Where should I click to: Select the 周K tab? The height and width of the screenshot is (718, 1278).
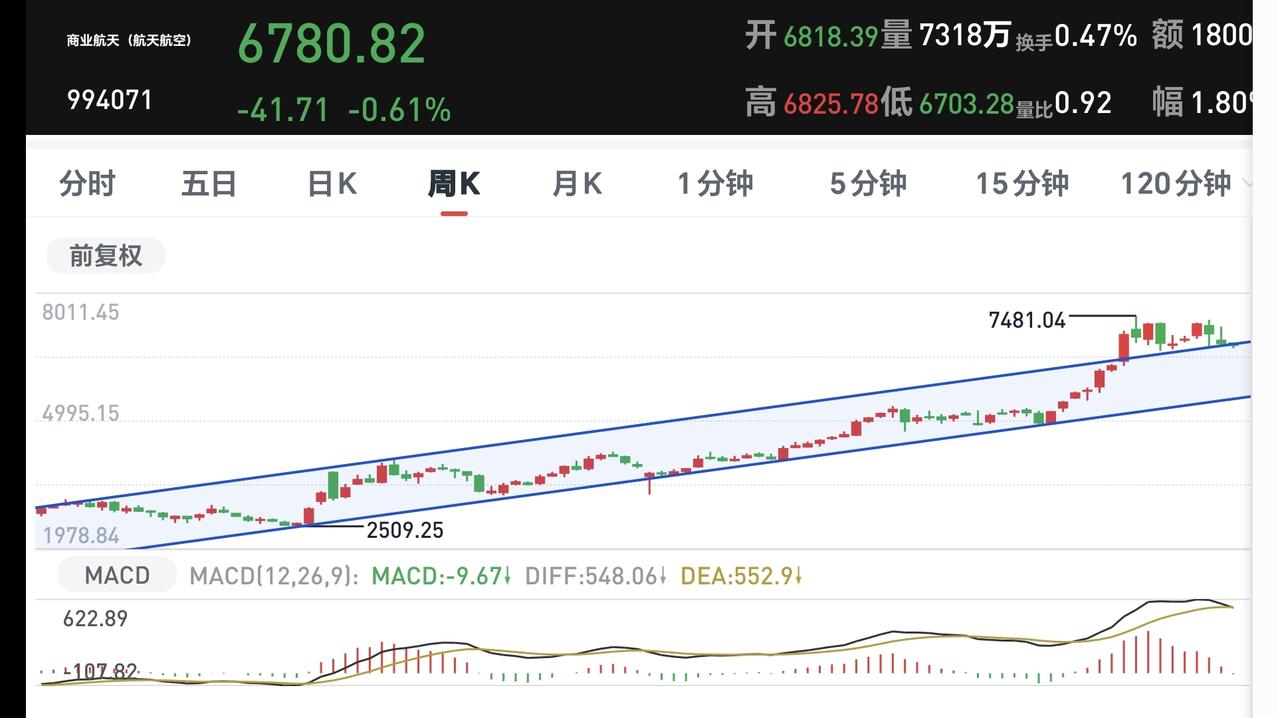pos(454,184)
